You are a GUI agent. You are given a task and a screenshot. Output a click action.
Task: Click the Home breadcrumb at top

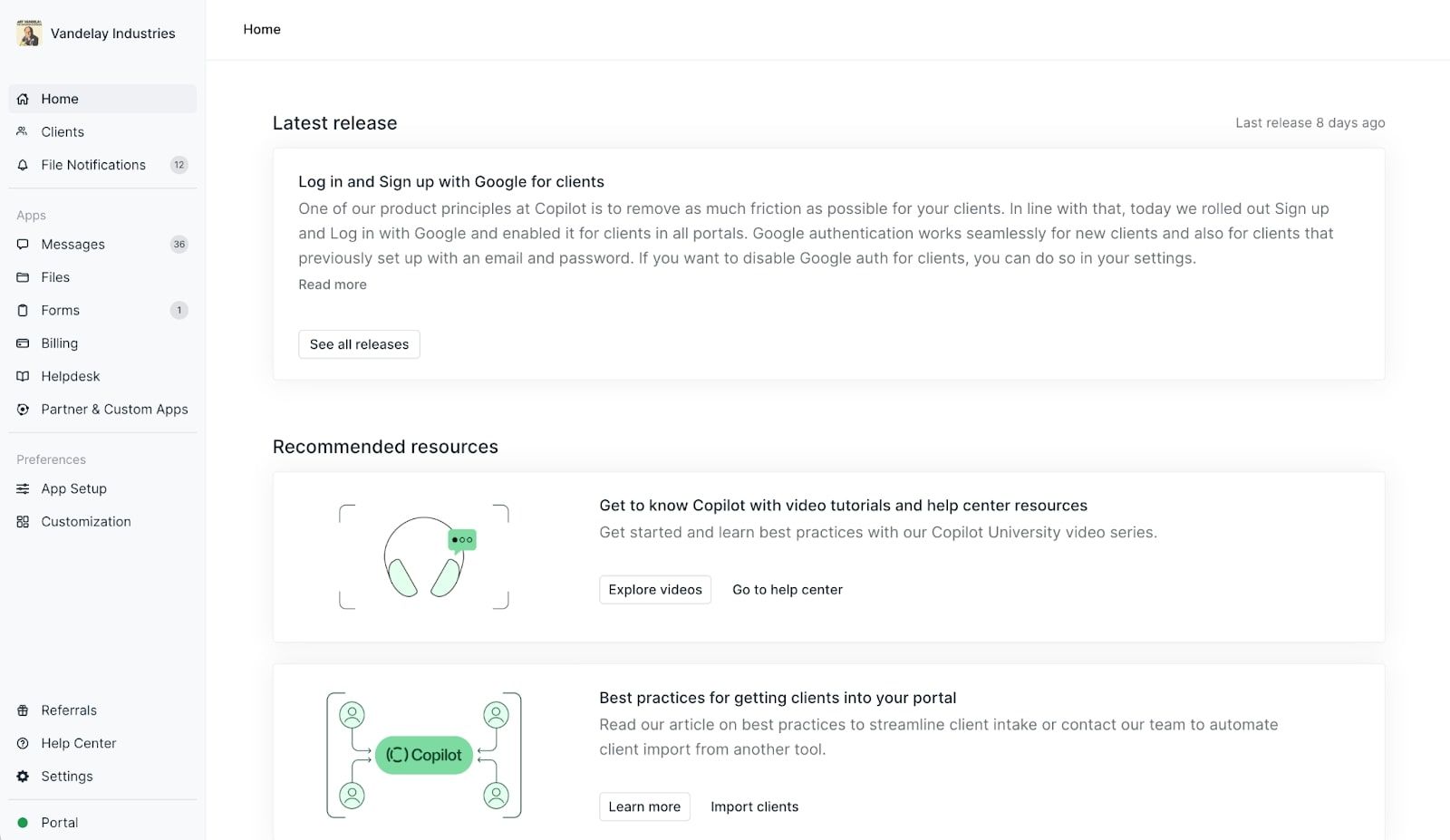tap(261, 29)
